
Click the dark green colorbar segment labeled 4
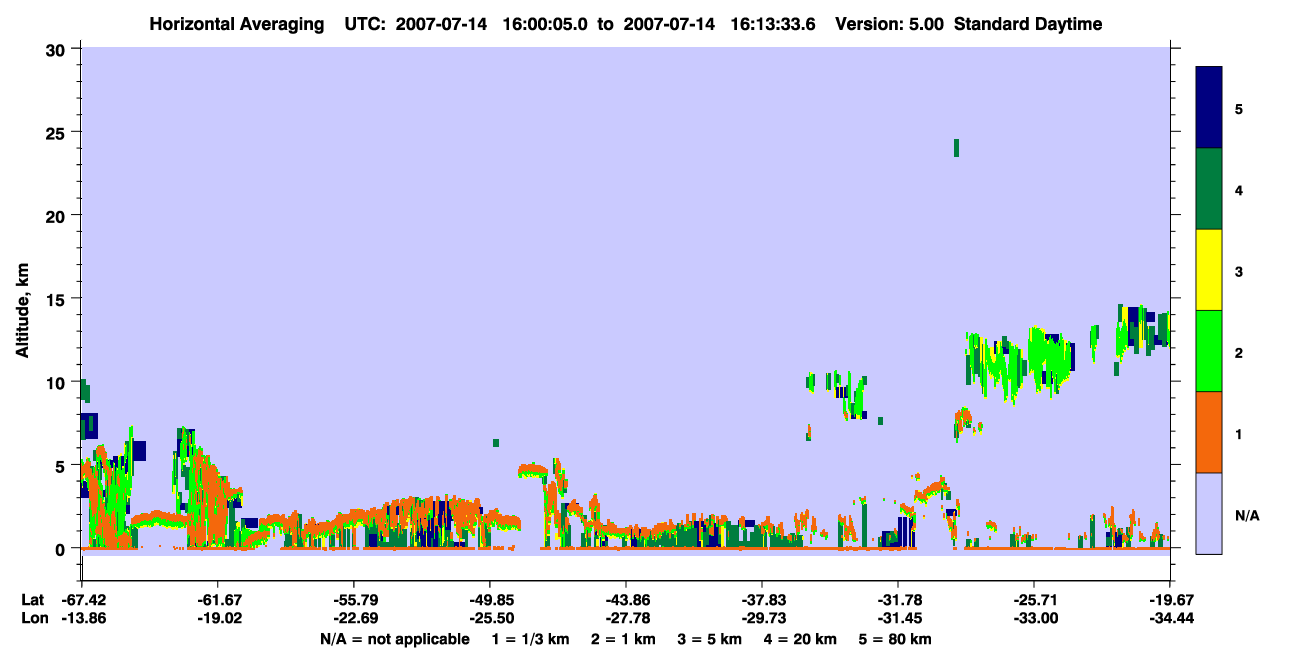pyautogui.click(x=1209, y=189)
